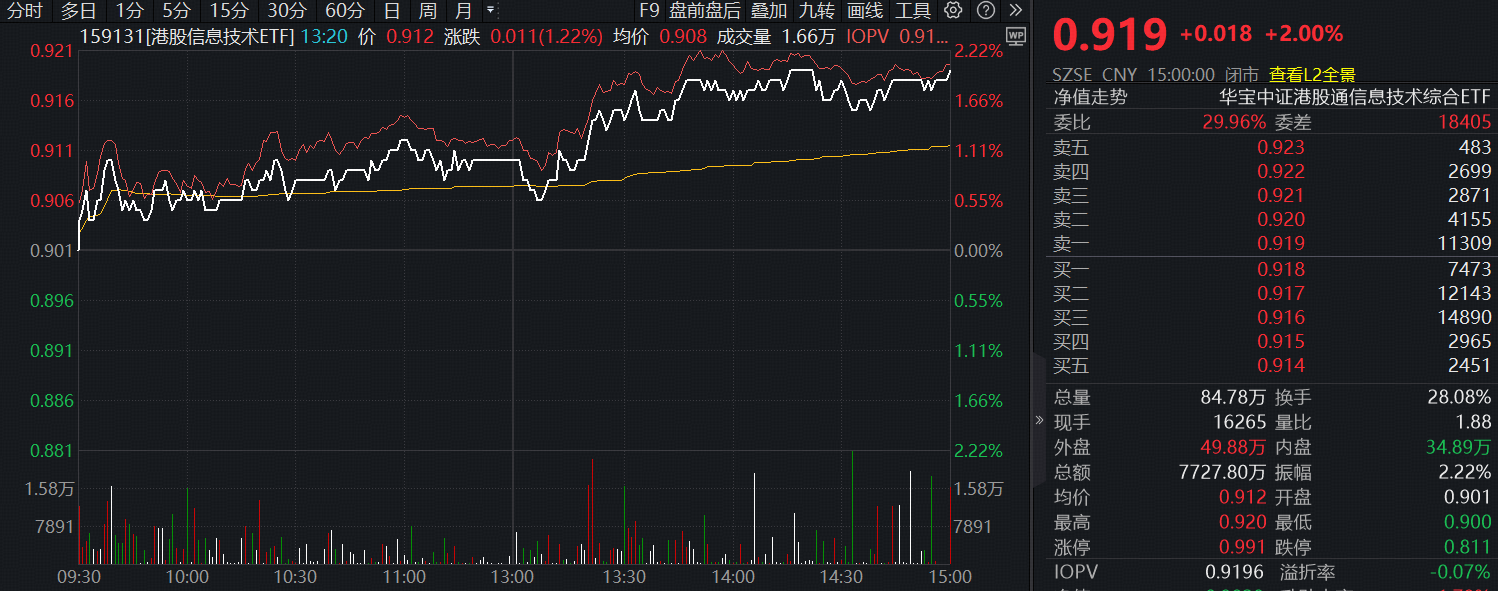Show the 日 daily K-line chart

(392, 11)
